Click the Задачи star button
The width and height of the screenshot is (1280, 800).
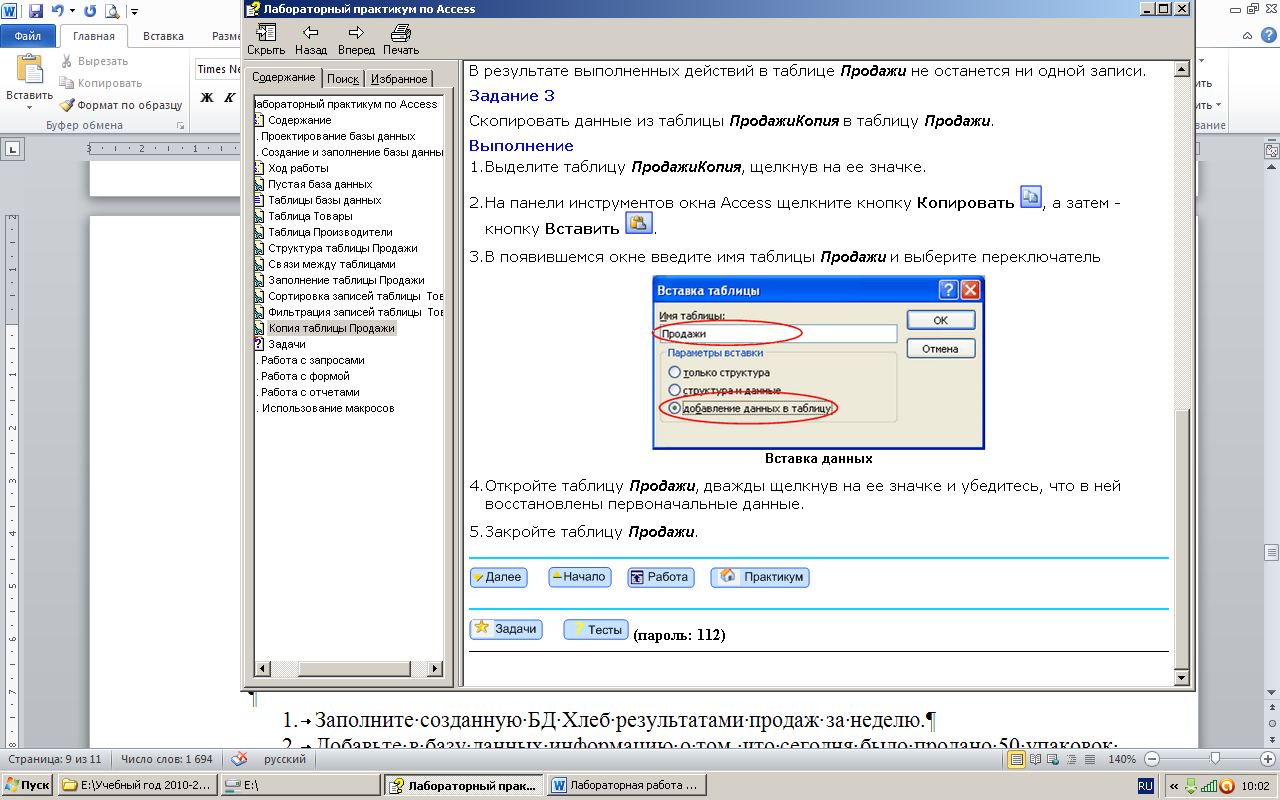click(x=506, y=629)
